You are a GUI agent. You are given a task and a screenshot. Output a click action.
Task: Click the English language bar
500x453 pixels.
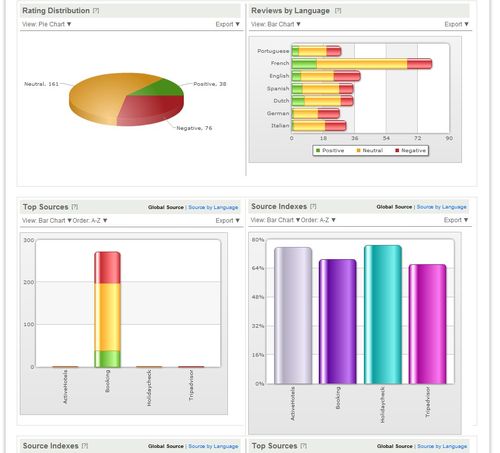point(326,76)
